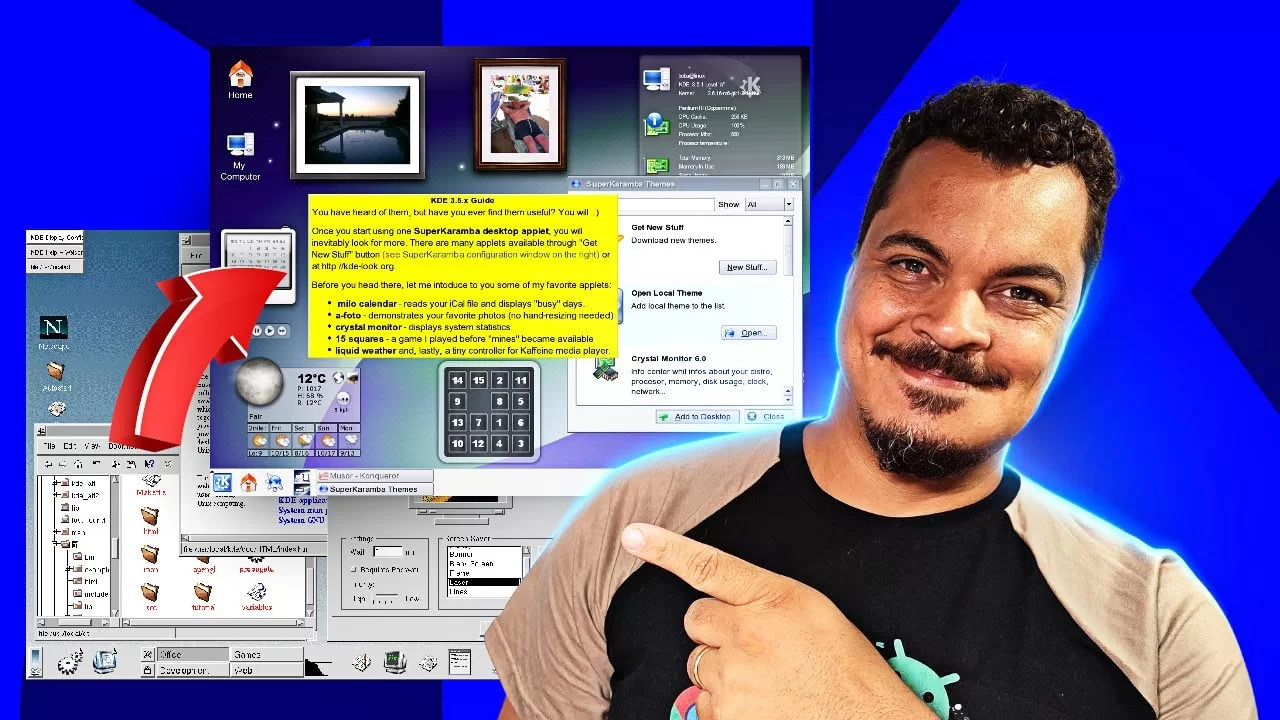This screenshot has height=720, width=1280.
Task: Toggle the Requires Password checkbox
Action: [354, 570]
